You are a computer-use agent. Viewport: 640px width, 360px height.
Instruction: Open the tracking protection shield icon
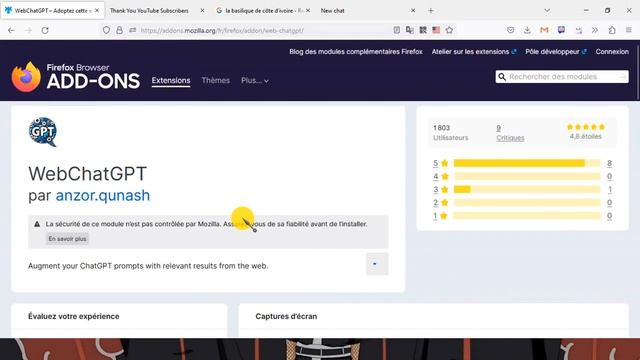pos(106,30)
